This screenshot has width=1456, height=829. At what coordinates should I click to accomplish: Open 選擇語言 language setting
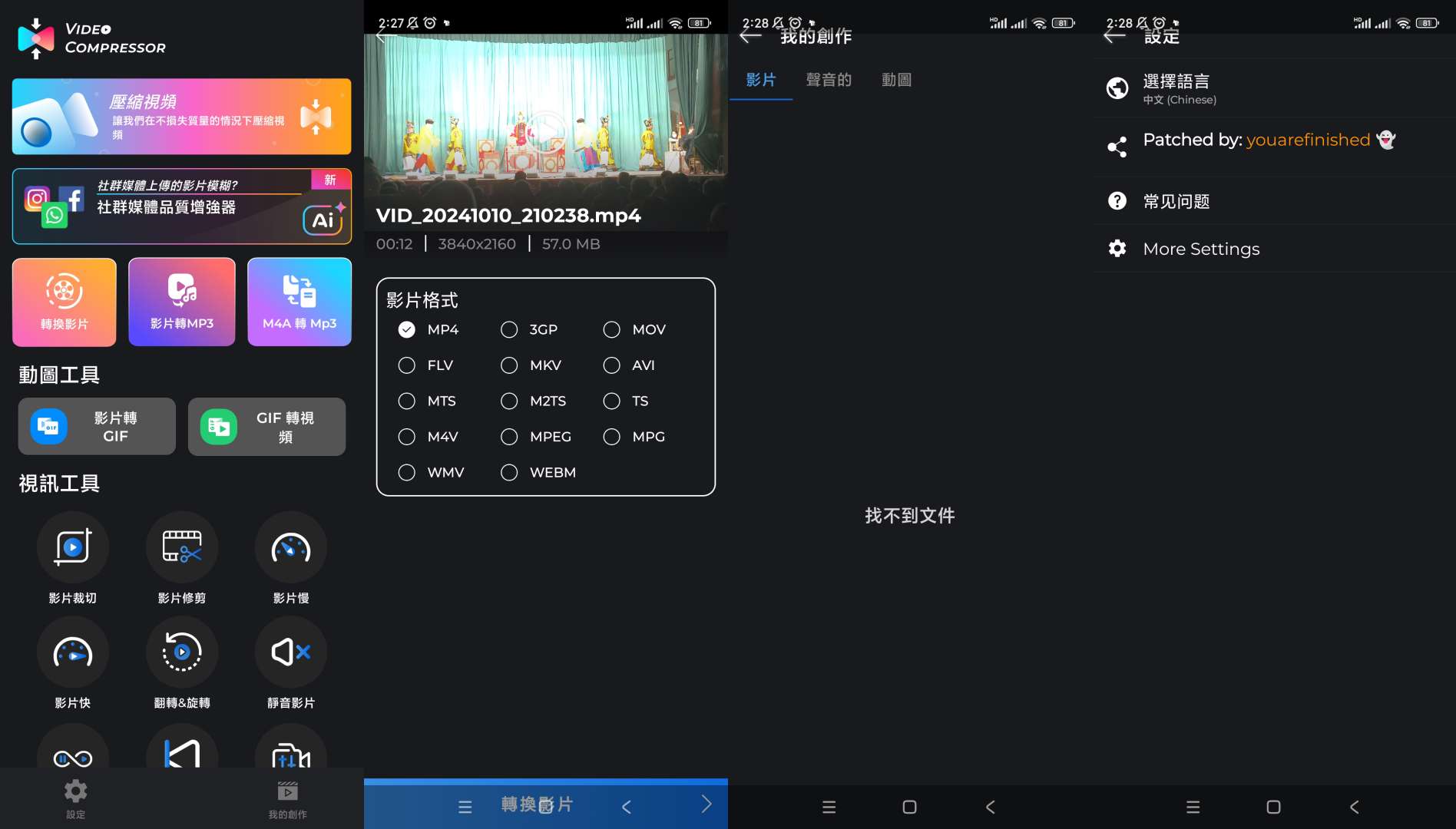click(x=1274, y=88)
